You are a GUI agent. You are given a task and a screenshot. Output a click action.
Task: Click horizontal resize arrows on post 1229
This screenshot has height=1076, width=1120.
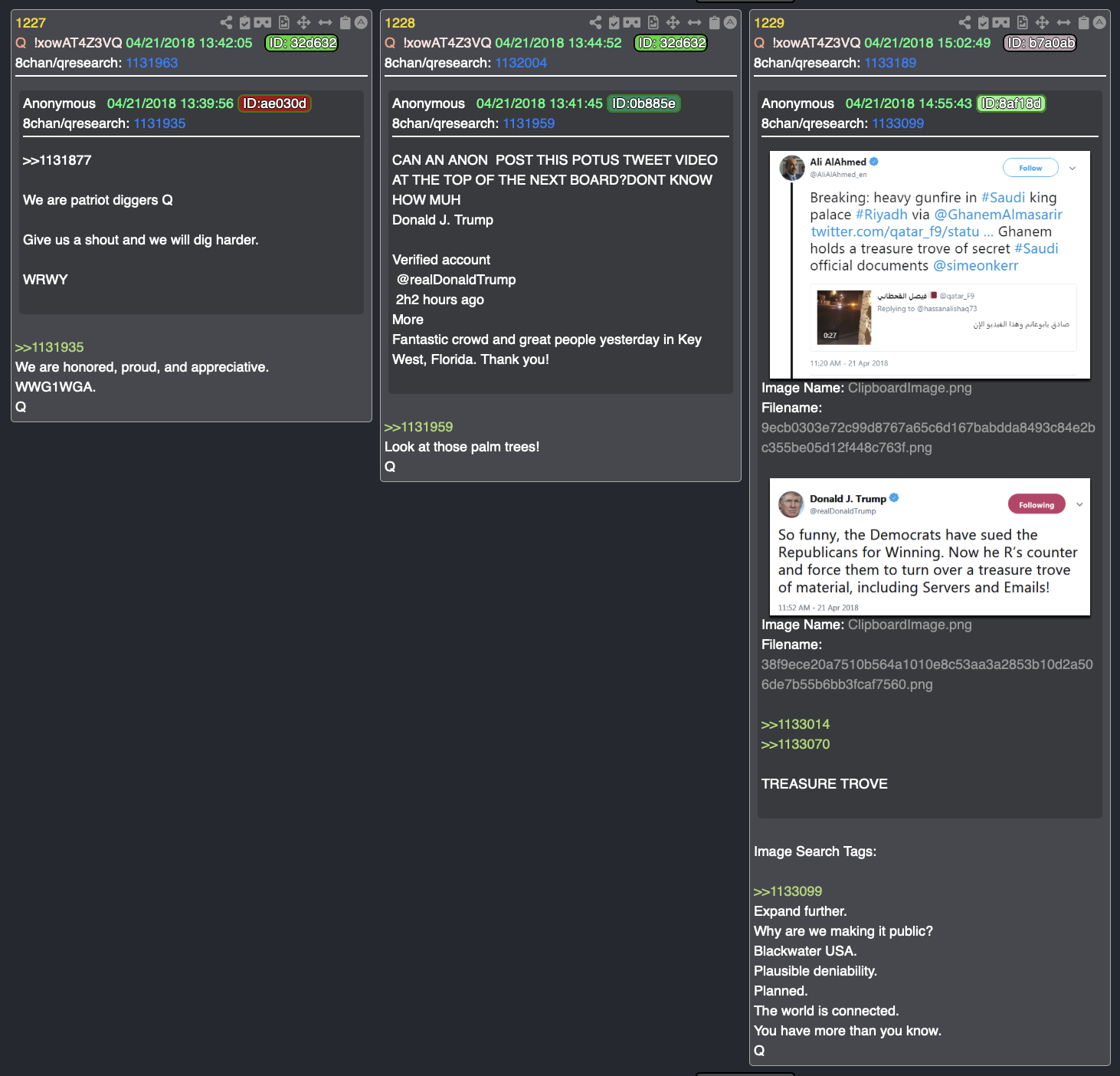tap(1064, 23)
